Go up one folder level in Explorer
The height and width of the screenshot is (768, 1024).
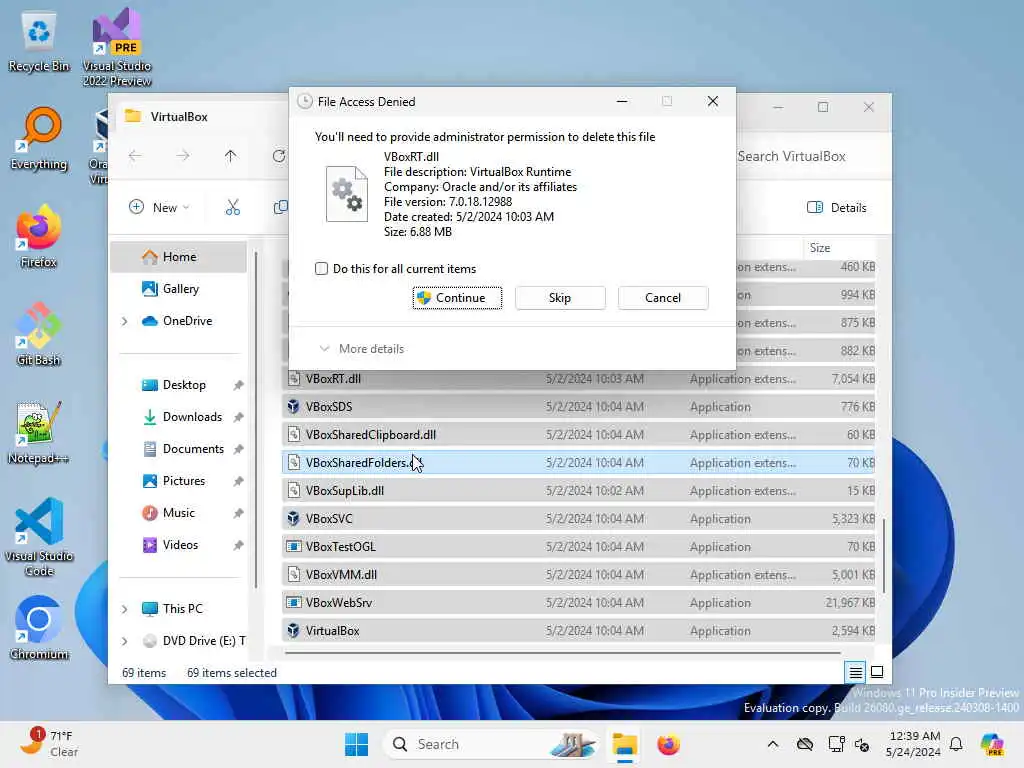231,156
